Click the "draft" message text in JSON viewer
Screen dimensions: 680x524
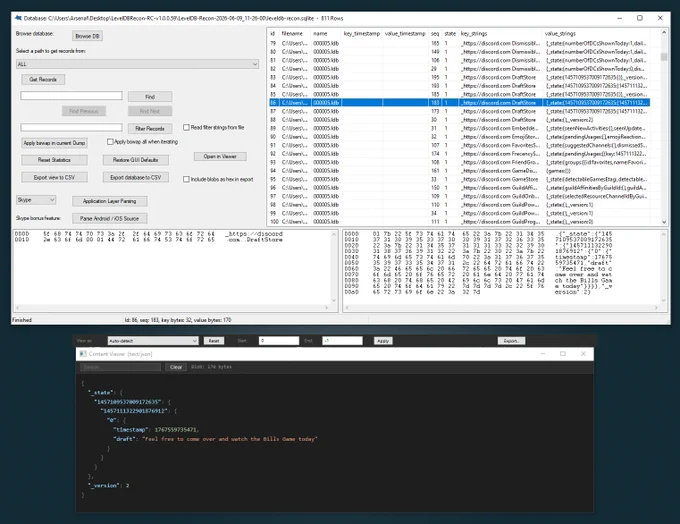[230, 439]
